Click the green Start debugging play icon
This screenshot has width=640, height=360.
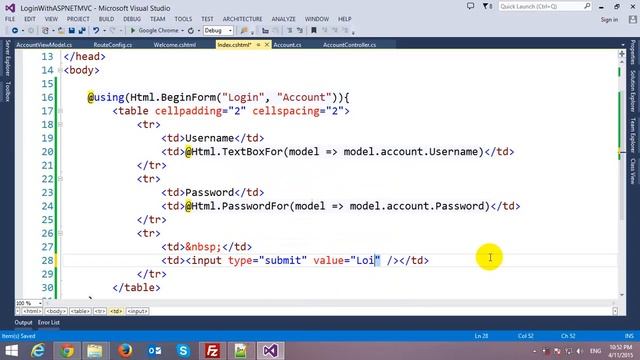click(x=133, y=31)
